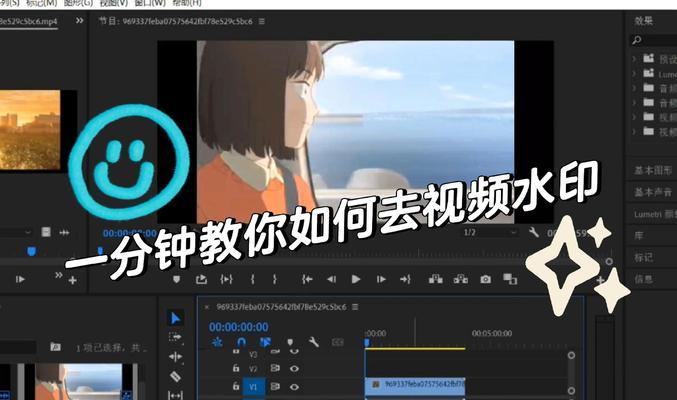Select the Selection tool arrow
This screenshot has height=400, width=677.
[x=175, y=318]
